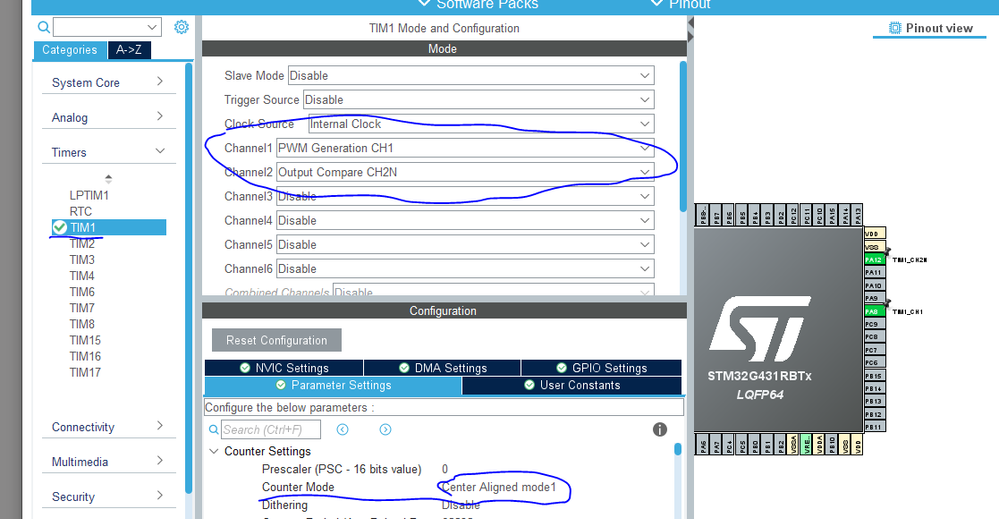
Task: Click the PC9 pin on the chip
Action: pyautogui.click(x=874, y=324)
